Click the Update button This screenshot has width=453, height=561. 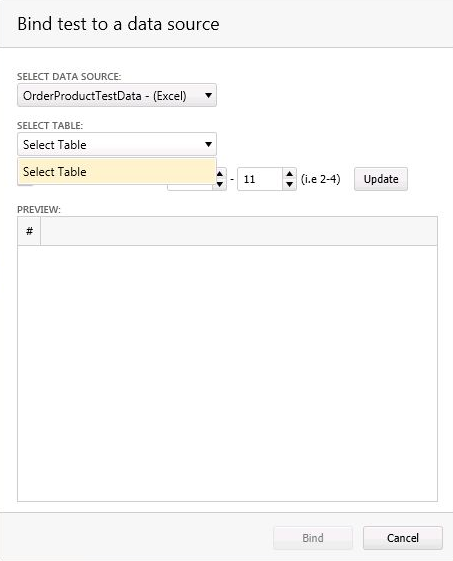point(381,179)
